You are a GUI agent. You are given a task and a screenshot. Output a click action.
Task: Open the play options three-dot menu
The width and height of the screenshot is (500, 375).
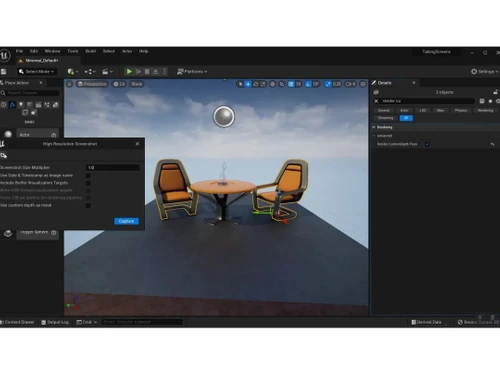[x=164, y=72]
